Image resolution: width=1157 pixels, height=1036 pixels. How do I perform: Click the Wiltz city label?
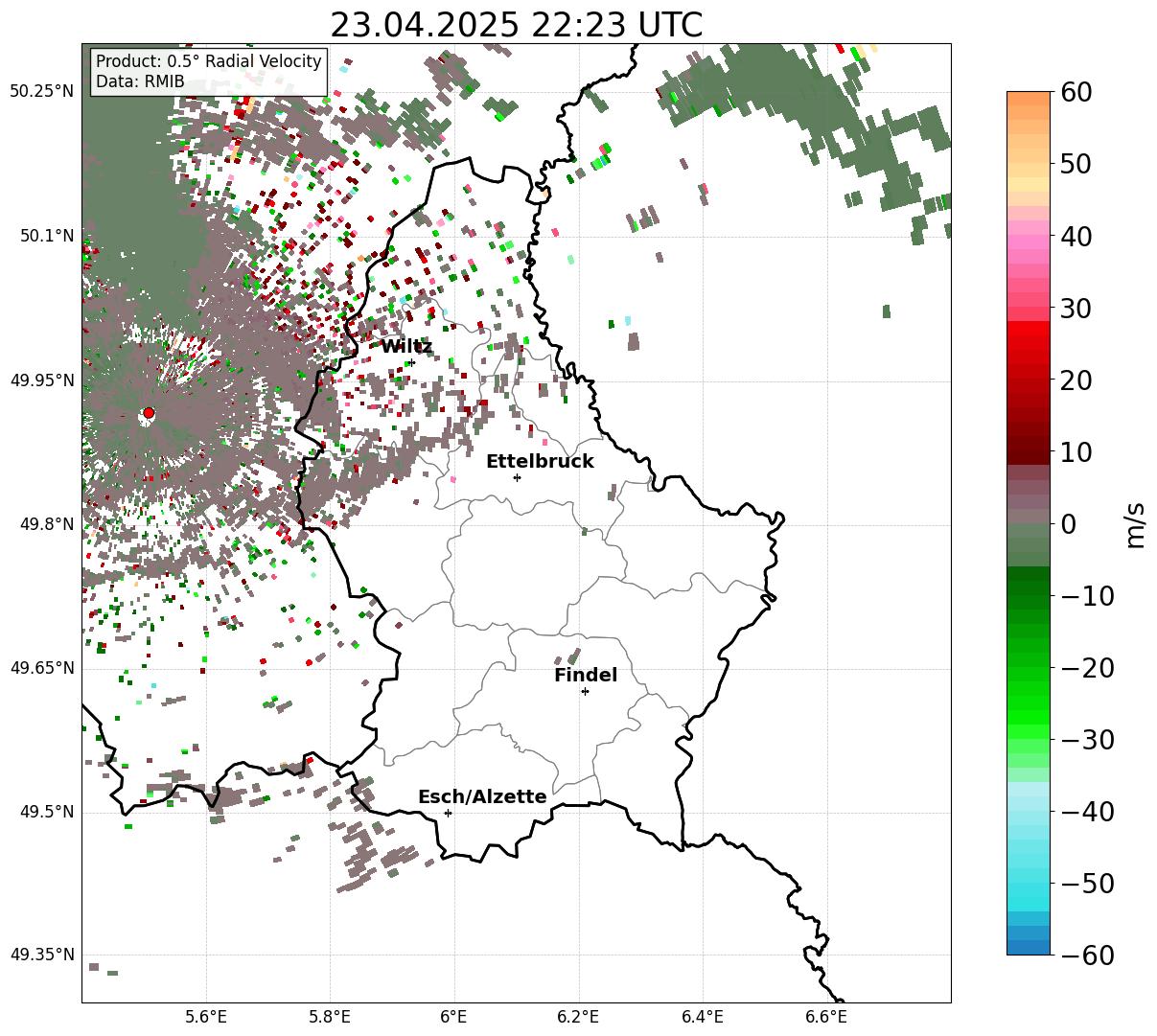point(406,347)
